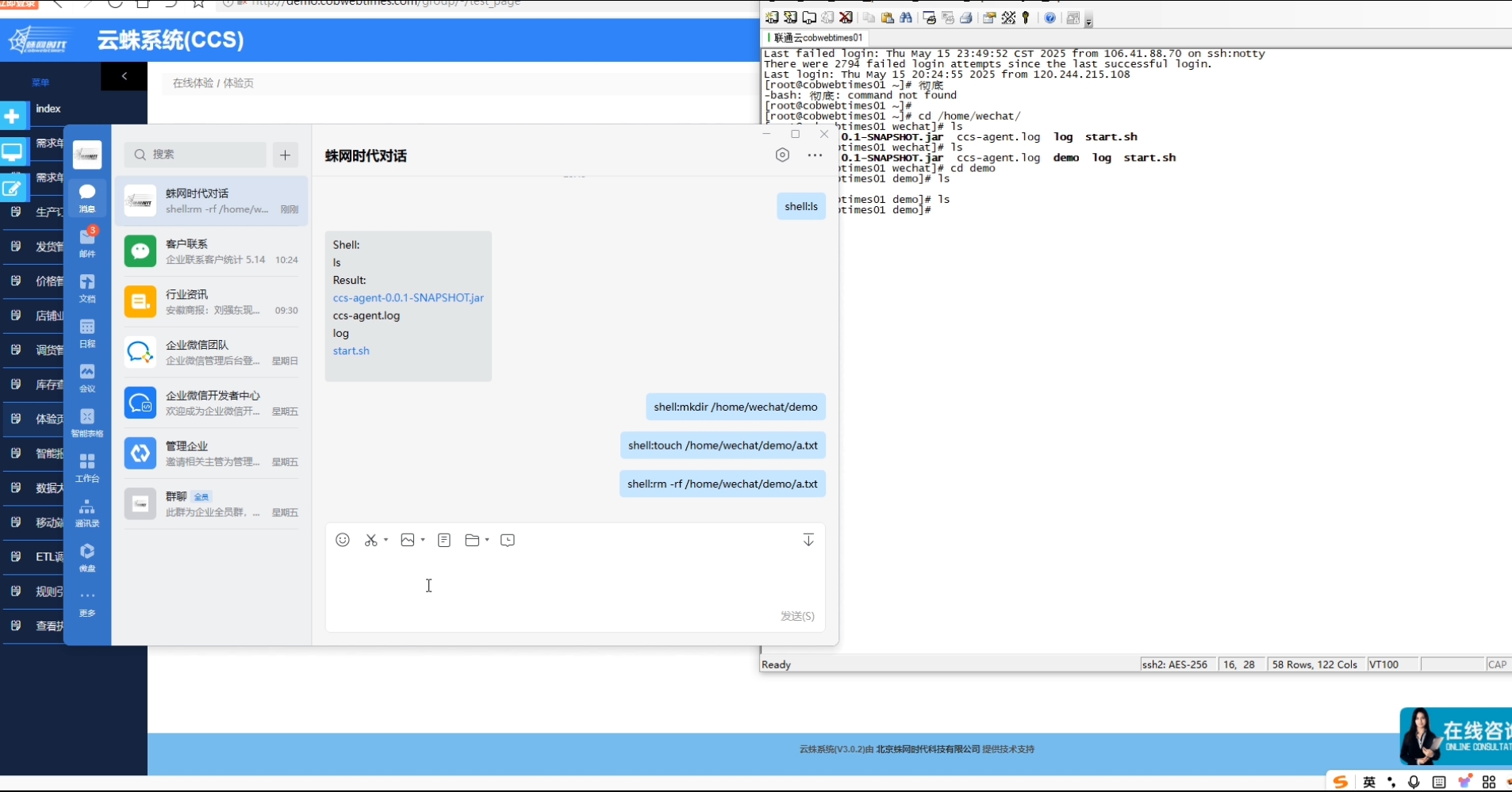Click the Disconnect red X icon in terminal

click(846, 17)
